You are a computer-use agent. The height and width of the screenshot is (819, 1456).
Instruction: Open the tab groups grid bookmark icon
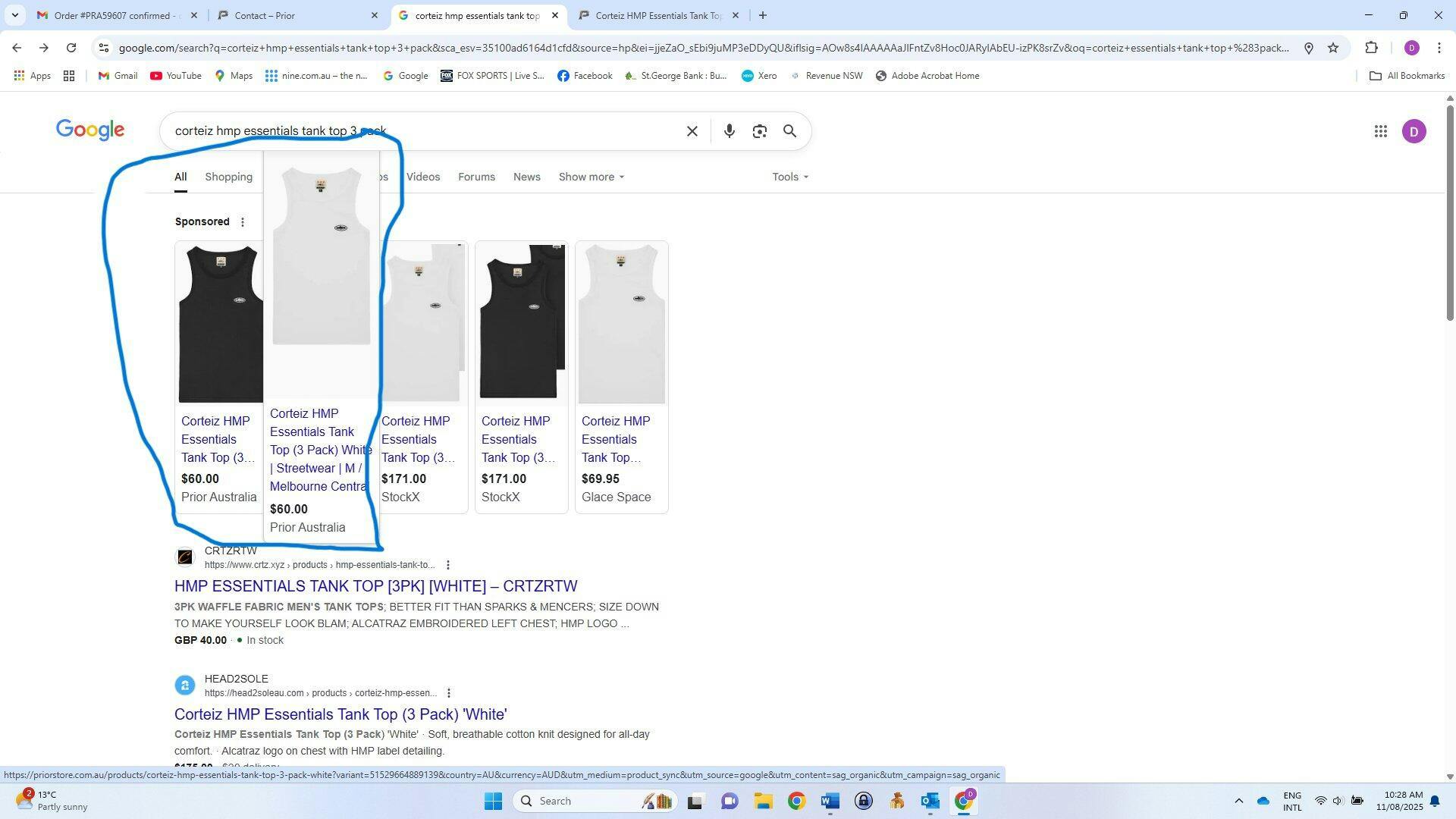tap(69, 76)
